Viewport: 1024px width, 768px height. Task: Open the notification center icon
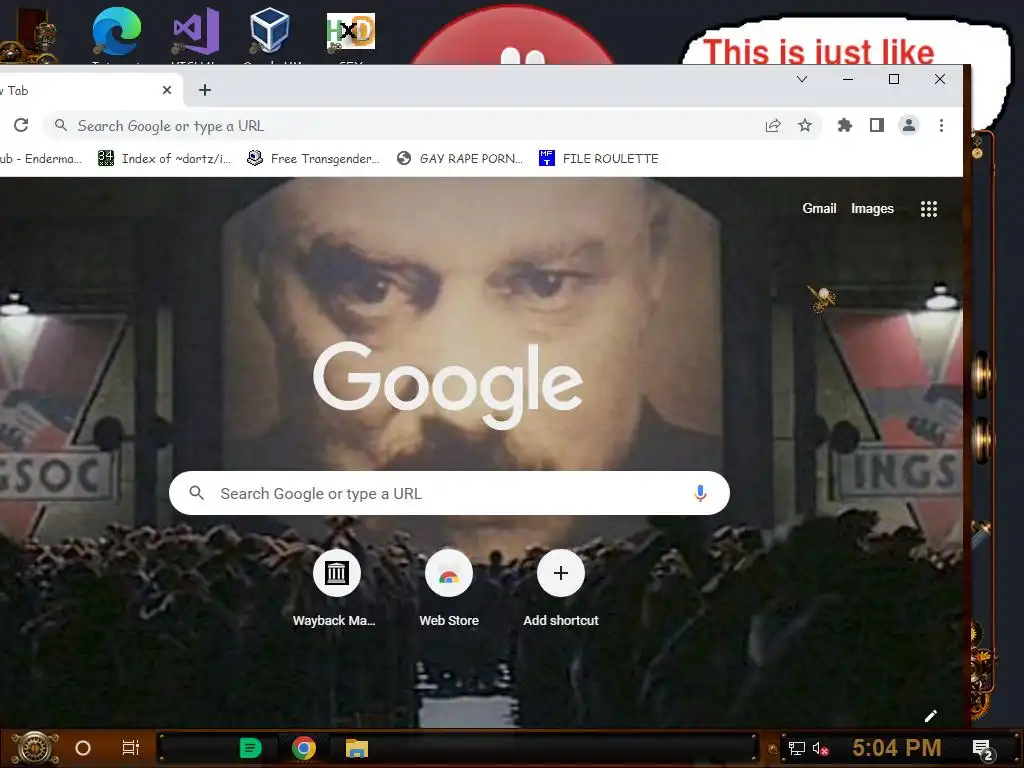click(x=983, y=750)
